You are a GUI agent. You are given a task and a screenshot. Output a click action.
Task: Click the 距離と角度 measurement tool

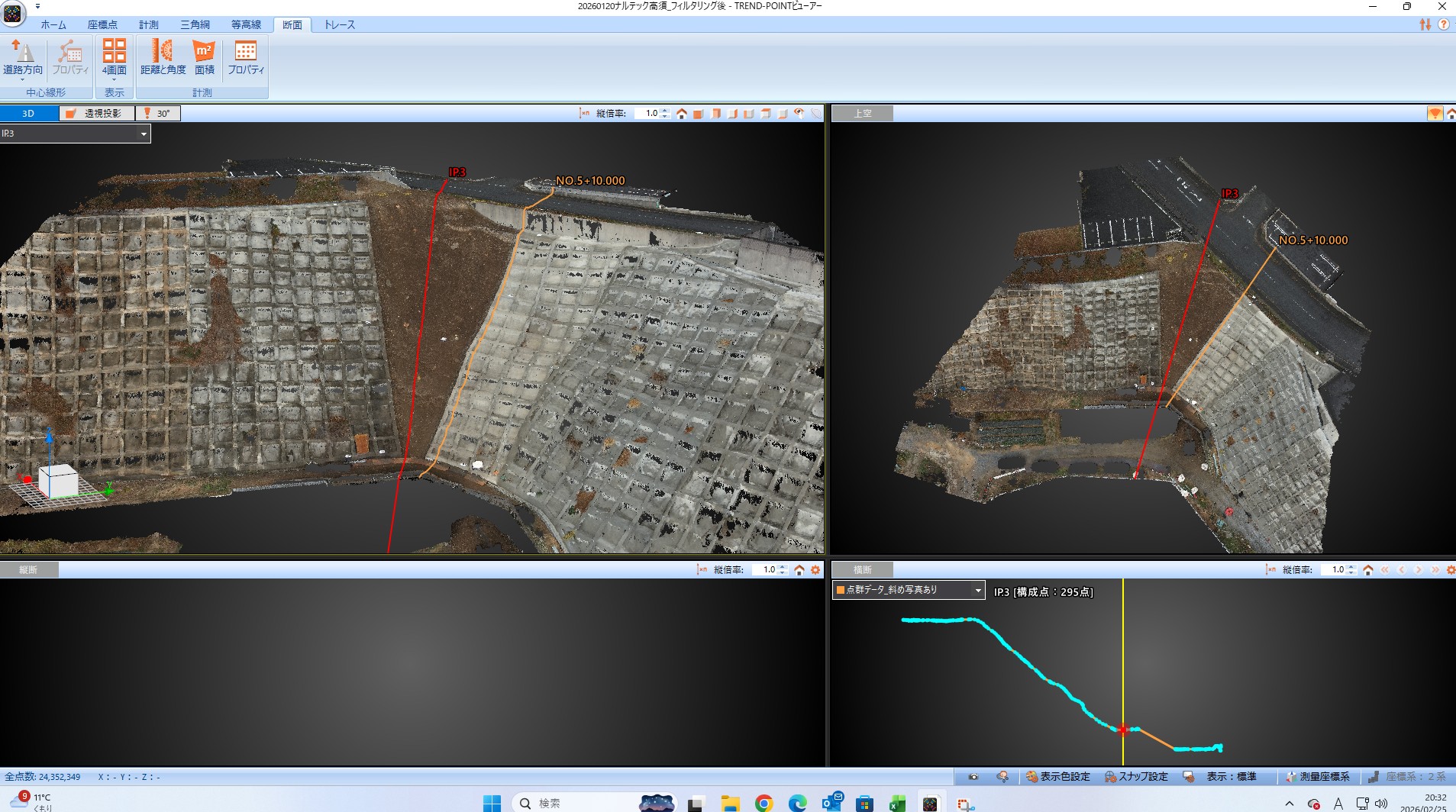[163, 58]
